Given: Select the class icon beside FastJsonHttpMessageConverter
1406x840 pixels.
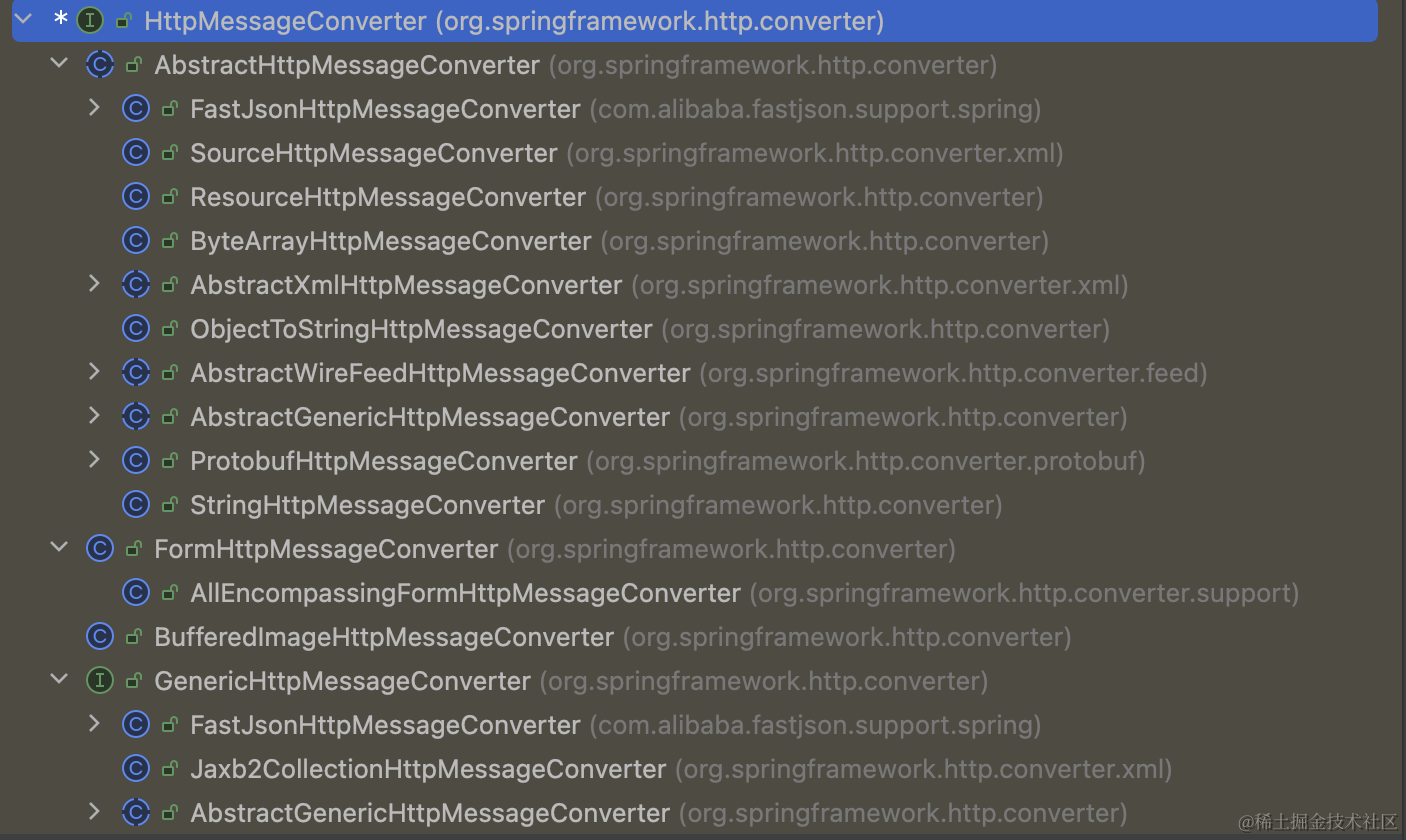Looking at the screenshot, I should [x=136, y=108].
